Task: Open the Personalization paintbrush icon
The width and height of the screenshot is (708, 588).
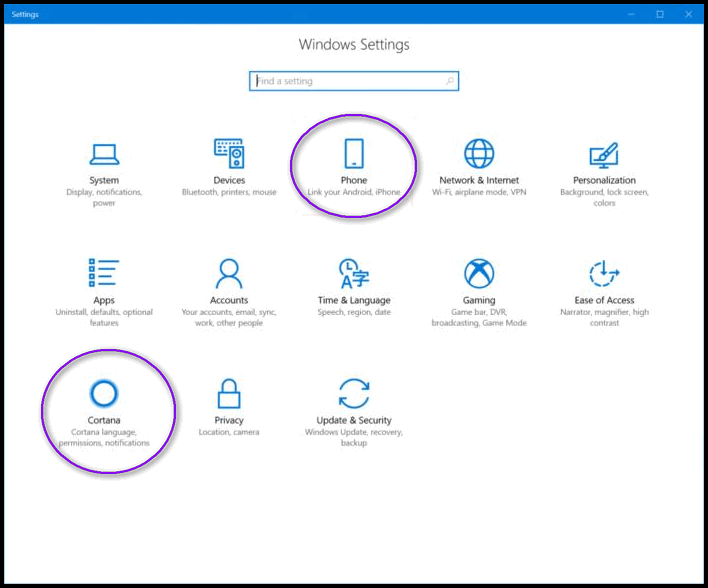Action: (604, 155)
